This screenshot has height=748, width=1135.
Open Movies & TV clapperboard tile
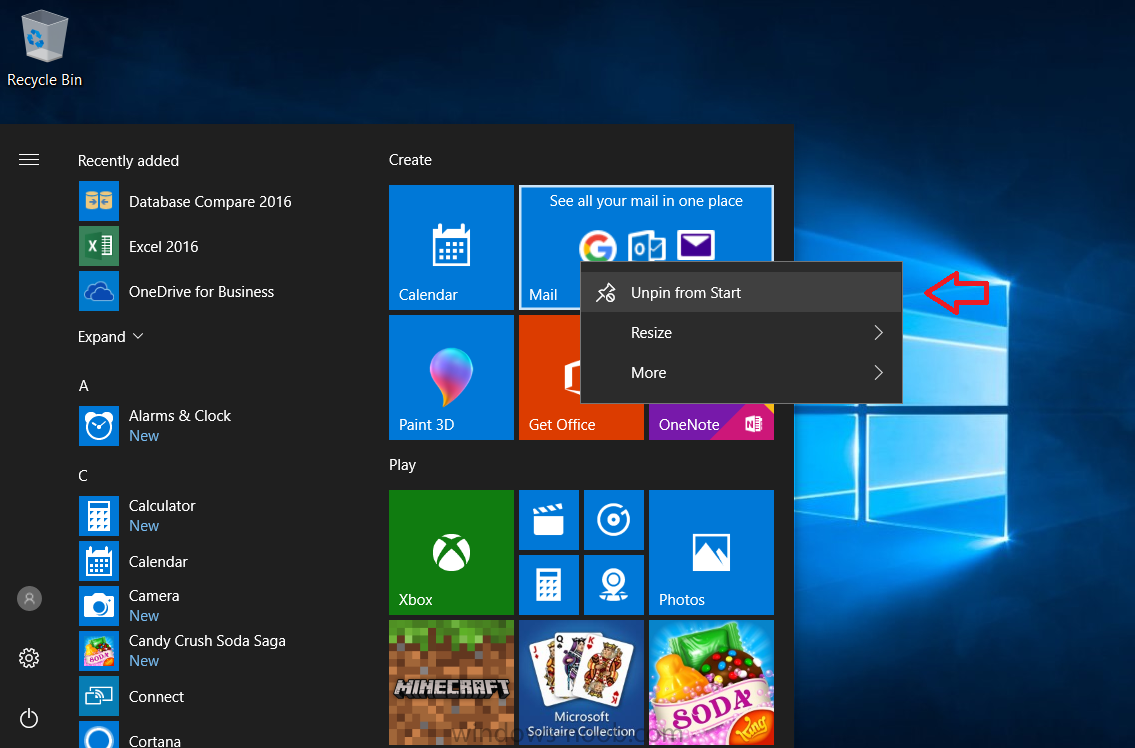coord(549,520)
